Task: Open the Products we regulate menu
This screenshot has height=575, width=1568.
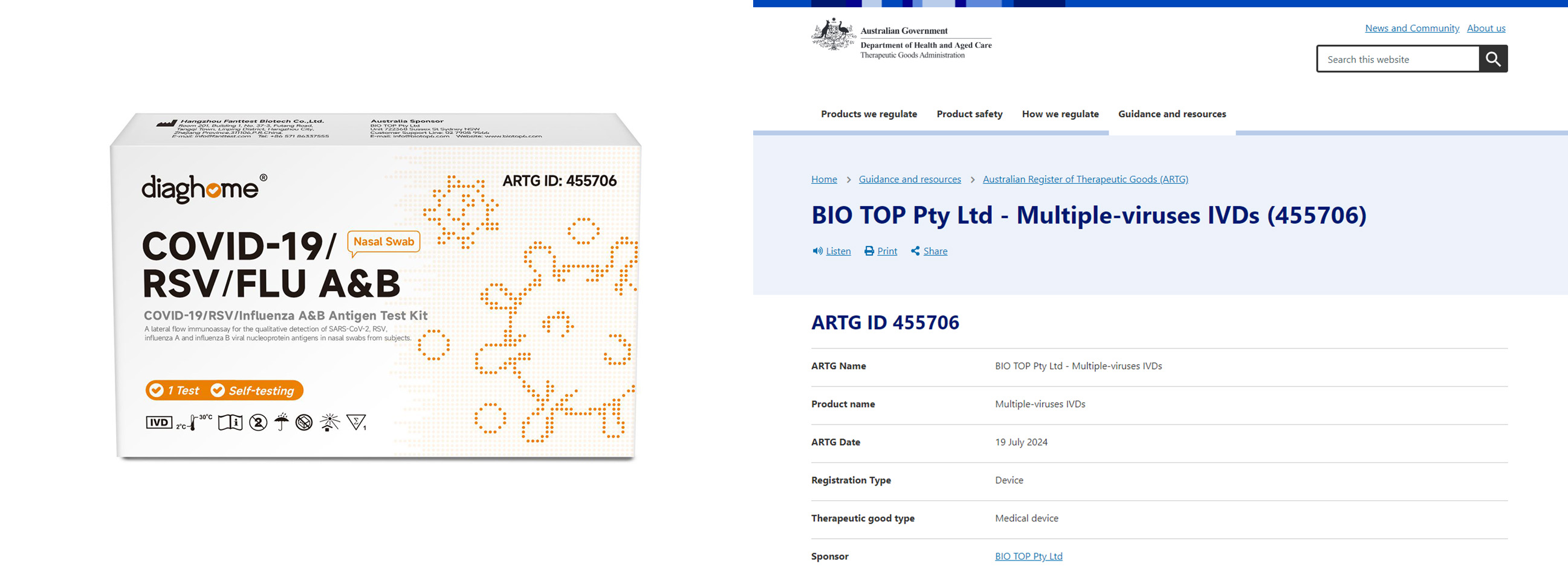Action: (869, 114)
